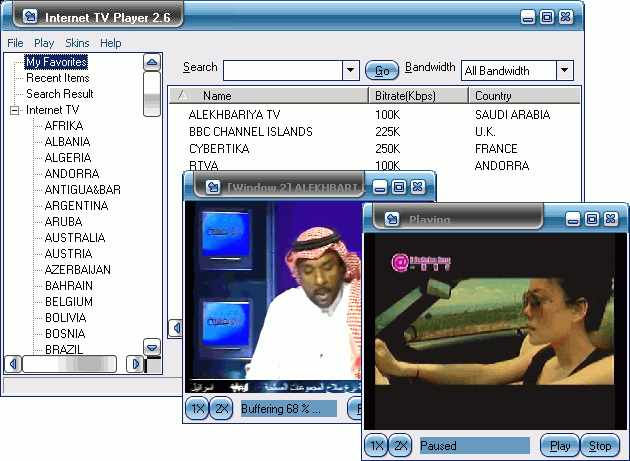Stop playback in Playing window

(x=600, y=445)
